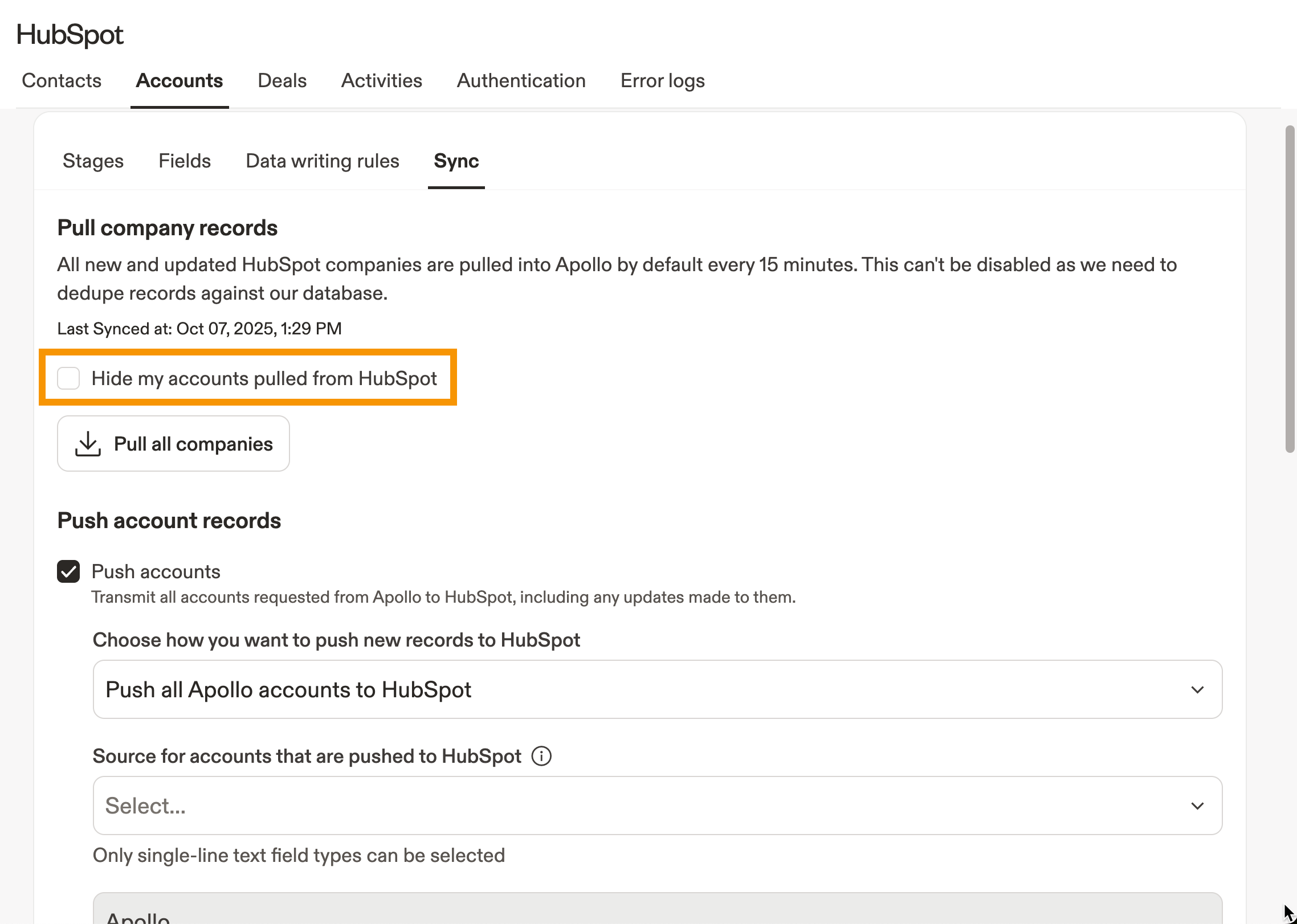Screen dimensions: 1297x924
Task: Open the Fields sub-tab
Action: [x=185, y=161]
